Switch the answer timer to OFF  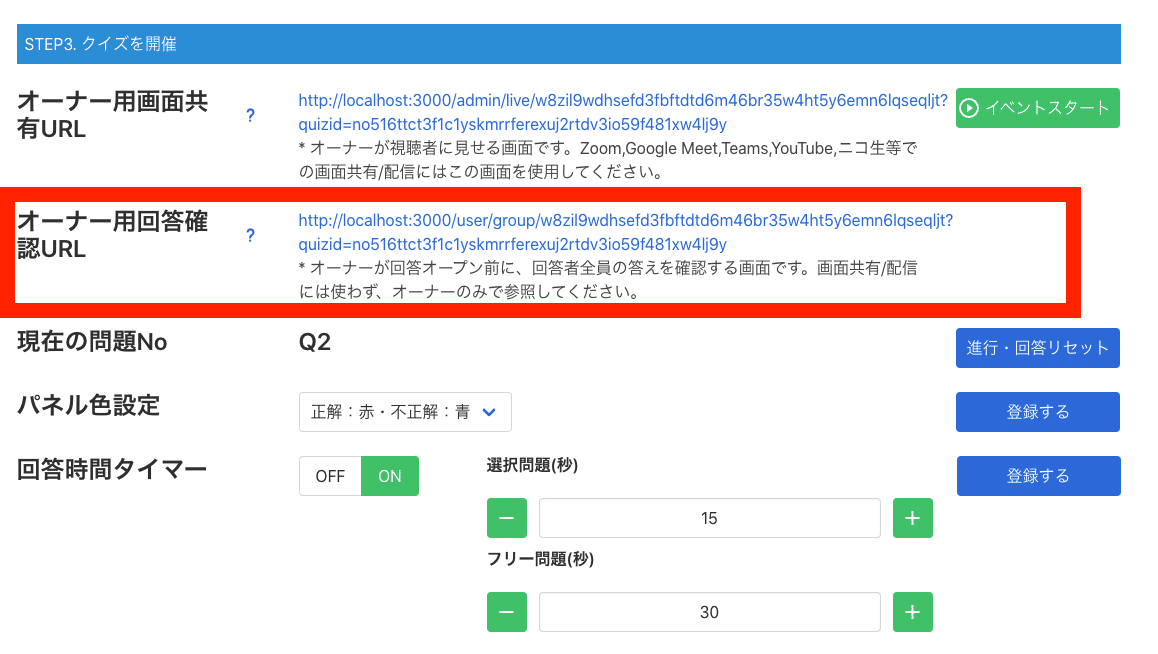330,476
